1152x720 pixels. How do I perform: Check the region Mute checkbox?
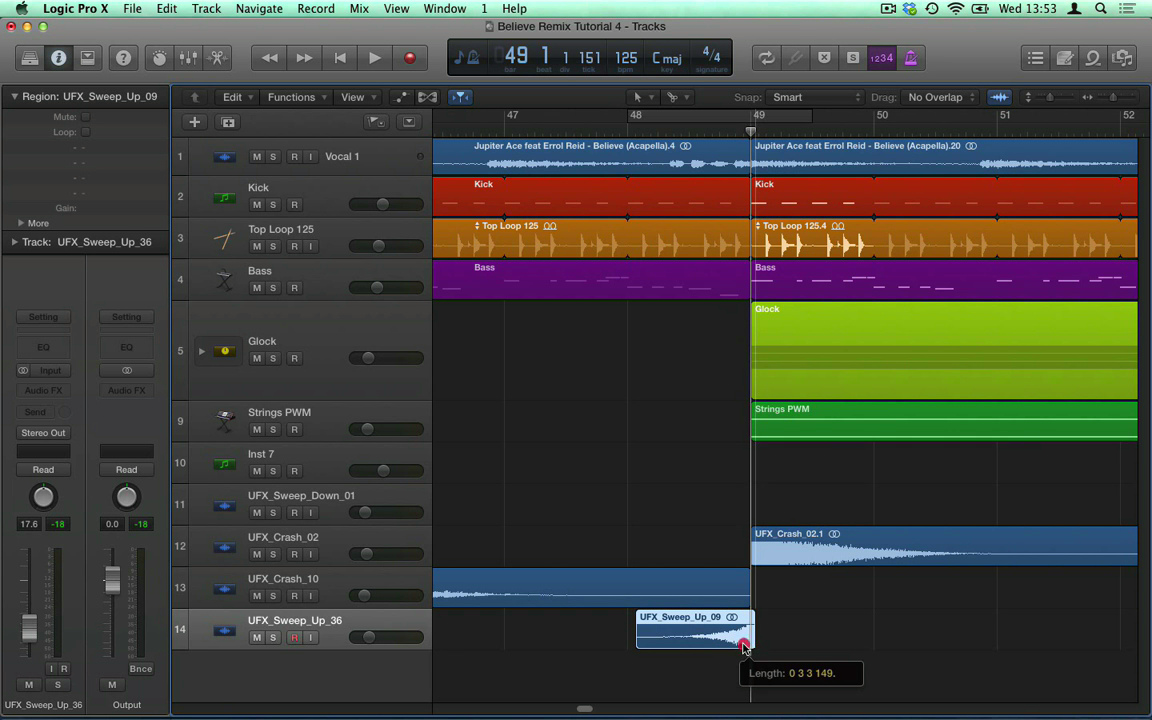click(x=86, y=117)
